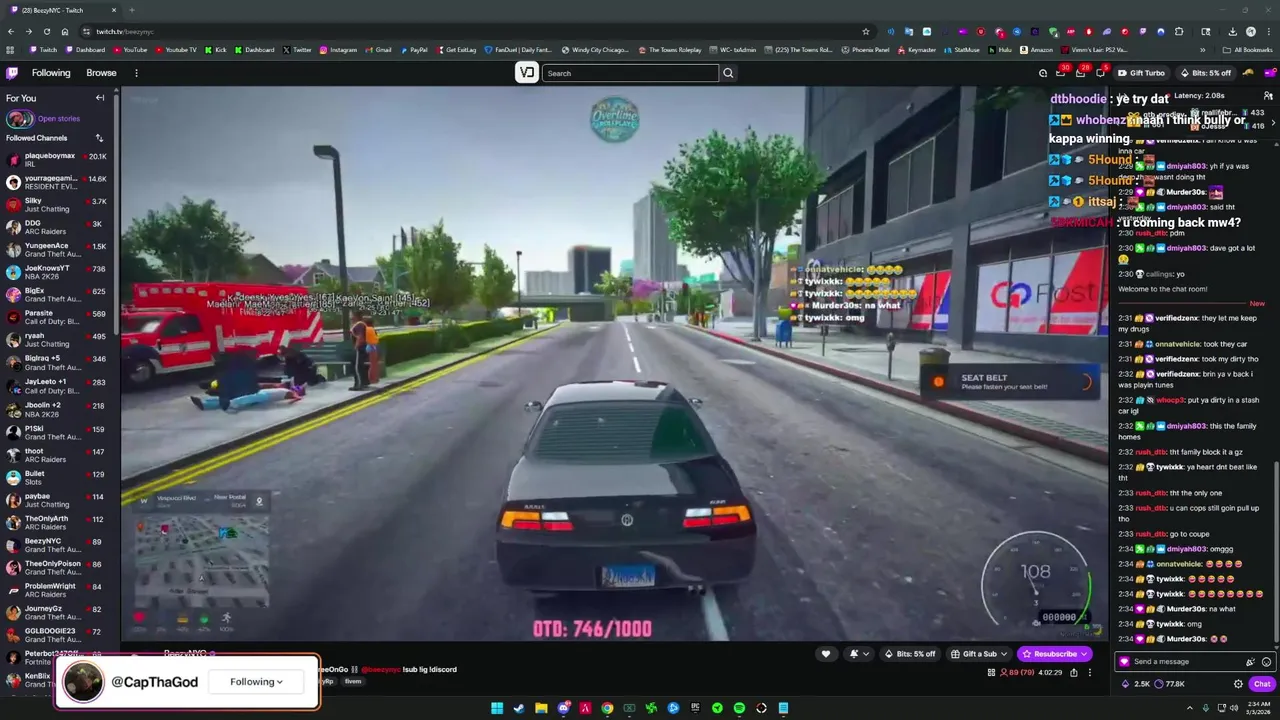Open the Following tab
This screenshot has height=720, width=1280.
tap(51, 73)
